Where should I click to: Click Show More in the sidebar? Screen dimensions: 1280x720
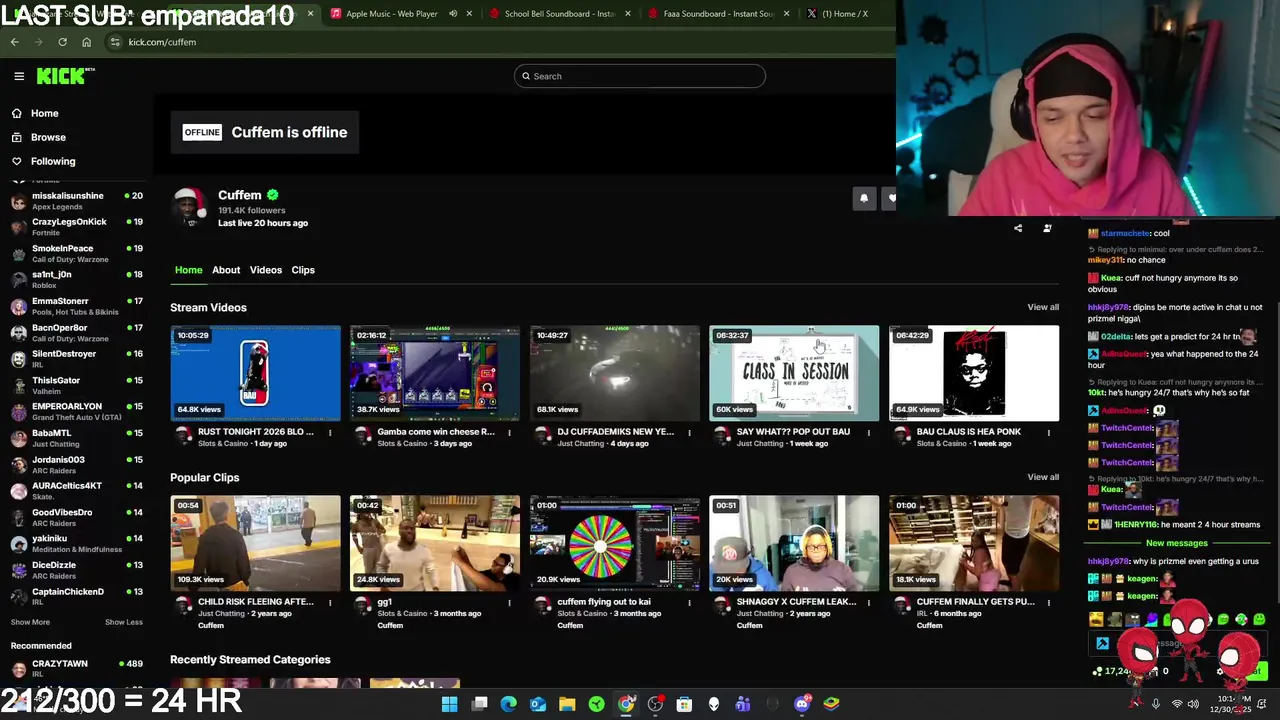(30, 622)
